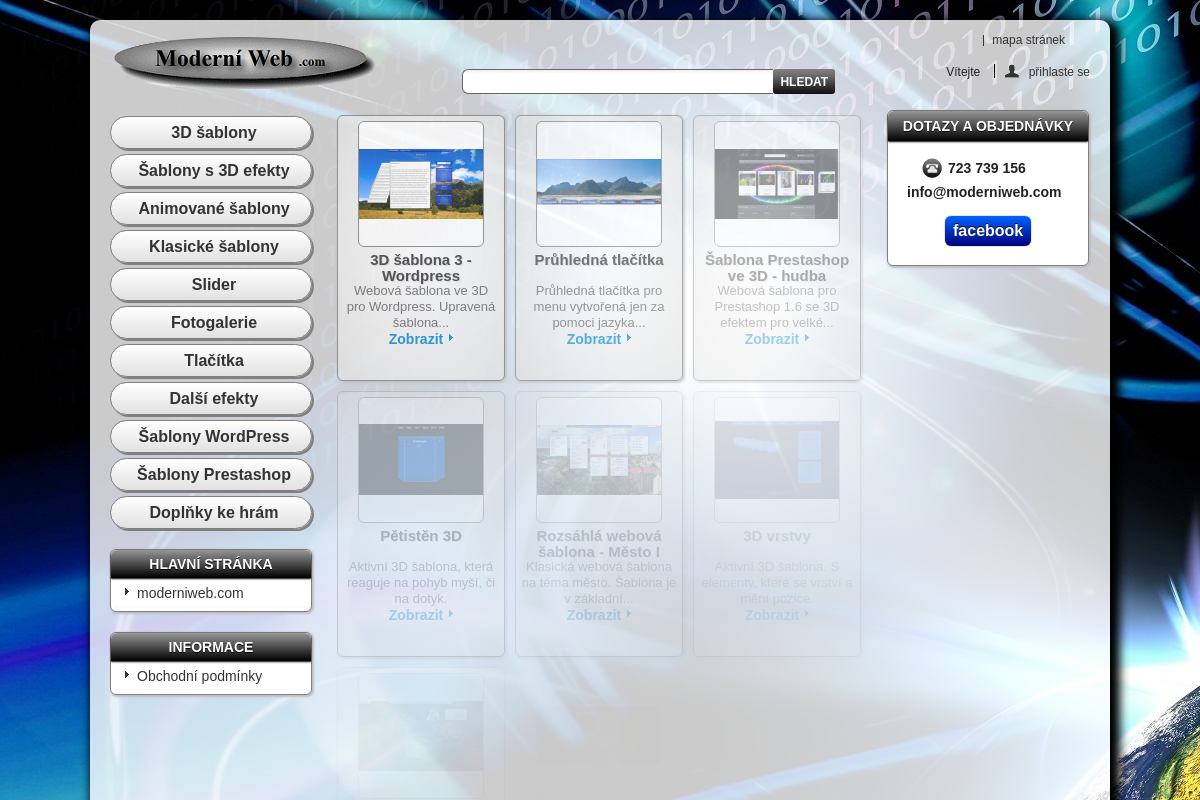1200x800 pixels.
Task: Open the Obchodní podmínky link
Action: tap(199, 676)
